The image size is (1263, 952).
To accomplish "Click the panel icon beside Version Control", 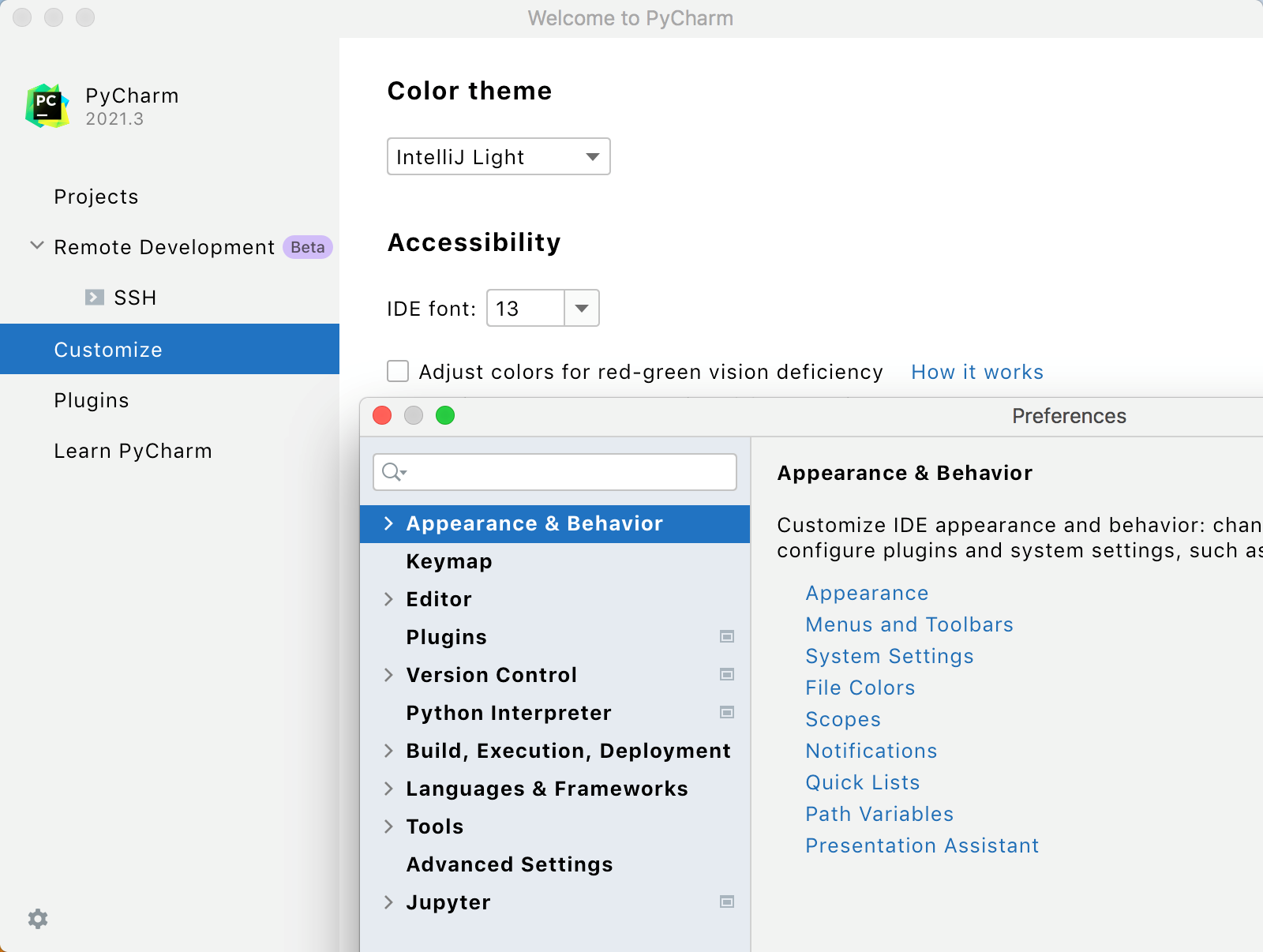I will (x=726, y=674).
